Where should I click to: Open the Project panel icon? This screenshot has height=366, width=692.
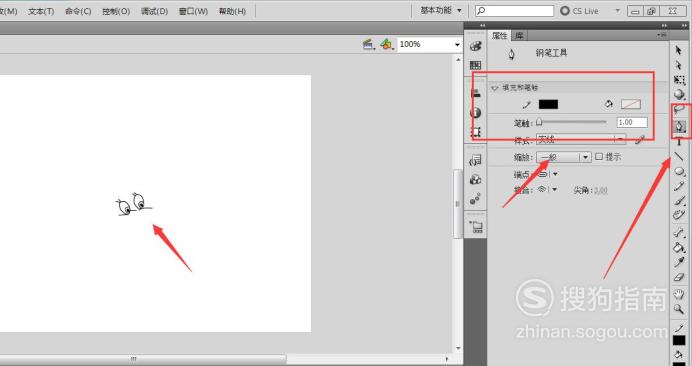pos(476,226)
